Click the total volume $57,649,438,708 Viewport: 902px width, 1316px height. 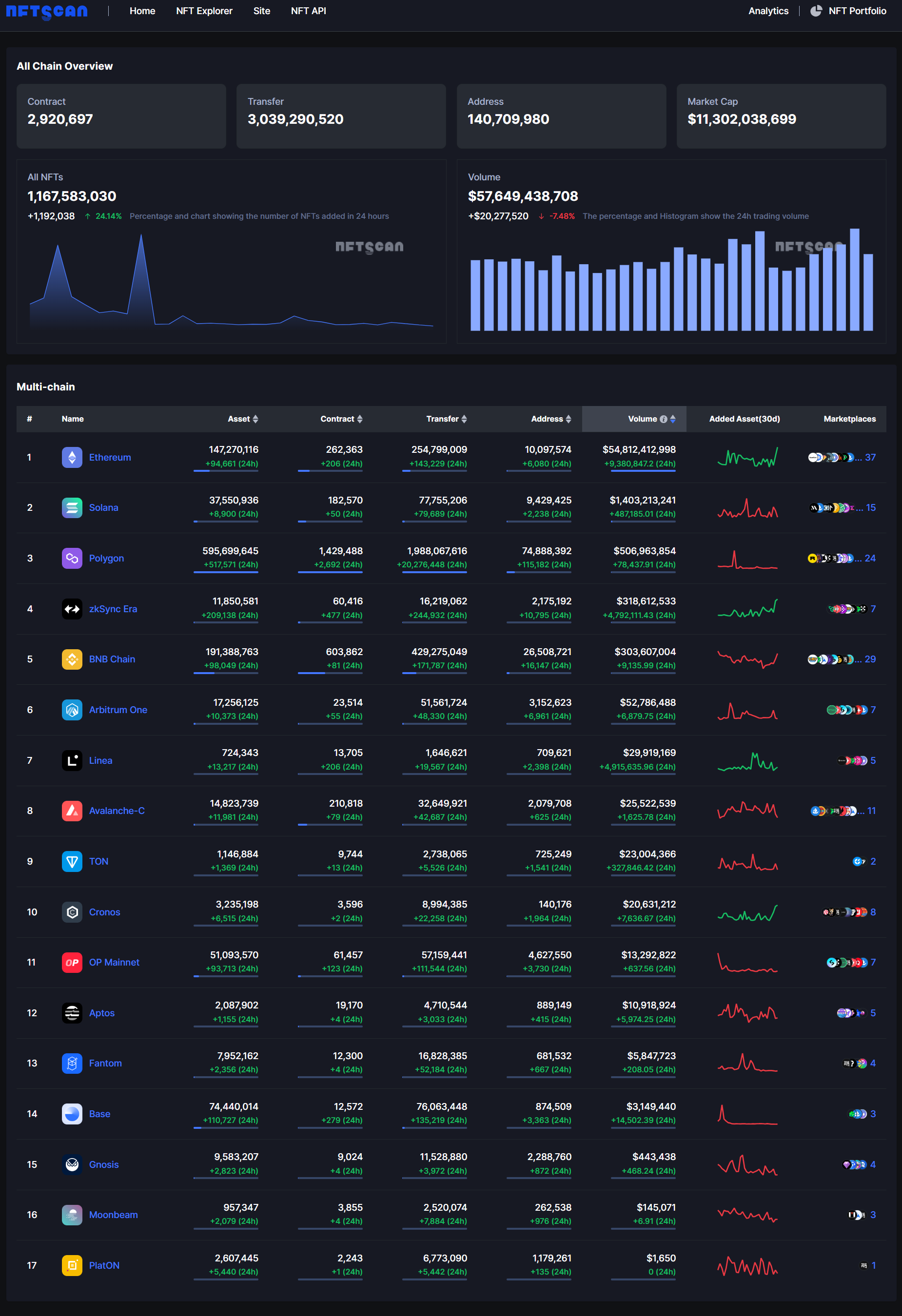tap(523, 196)
